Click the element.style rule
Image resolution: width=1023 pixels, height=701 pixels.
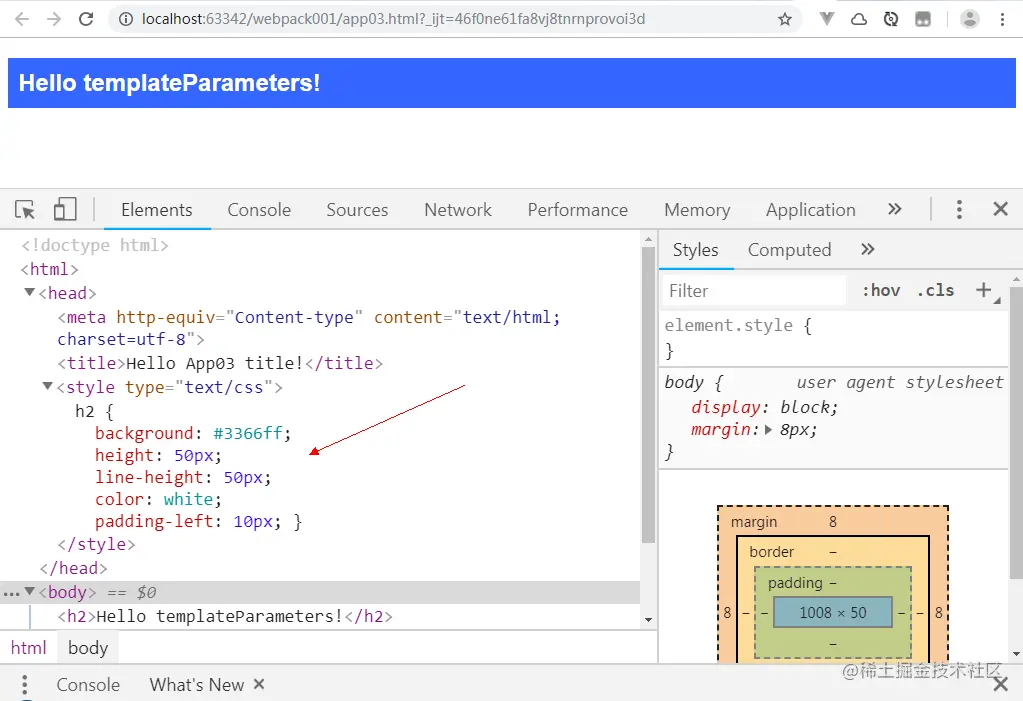pyautogui.click(x=738, y=325)
